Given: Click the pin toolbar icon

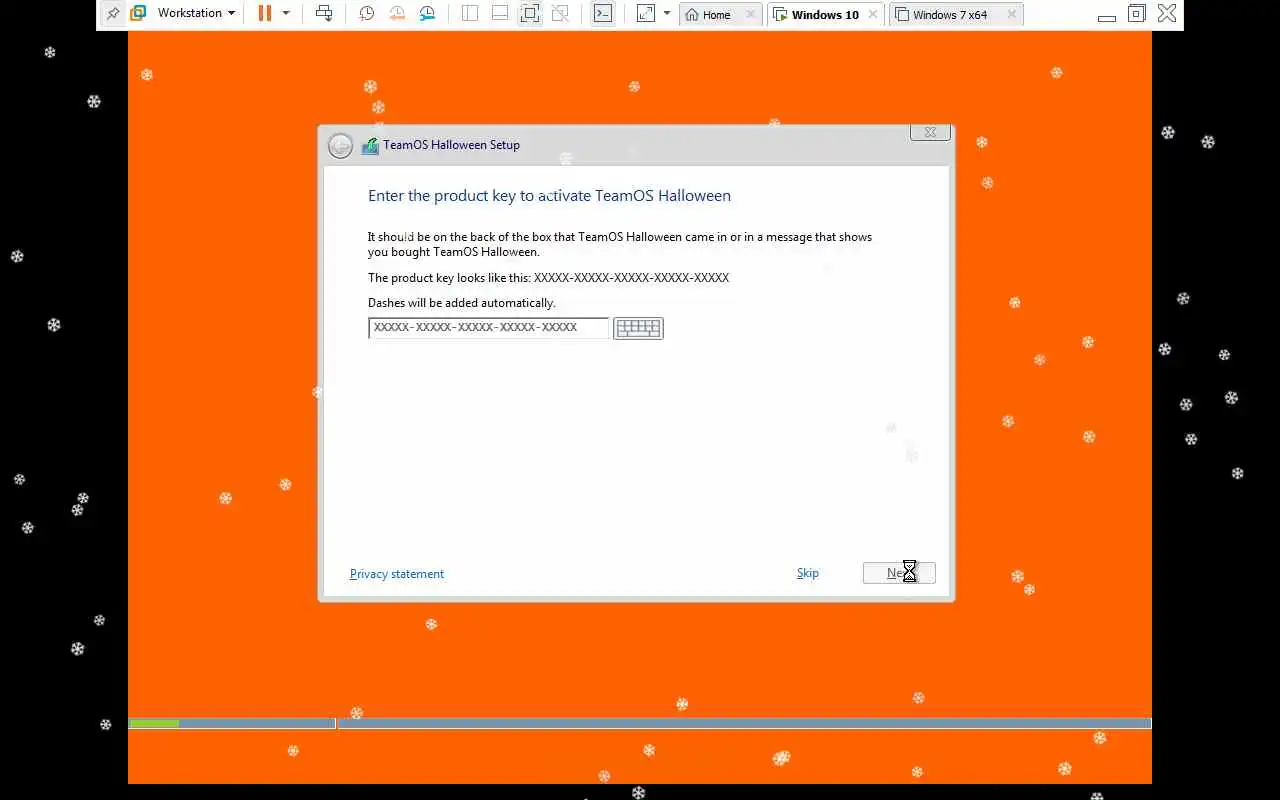Looking at the screenshot, I should [112, 14].
